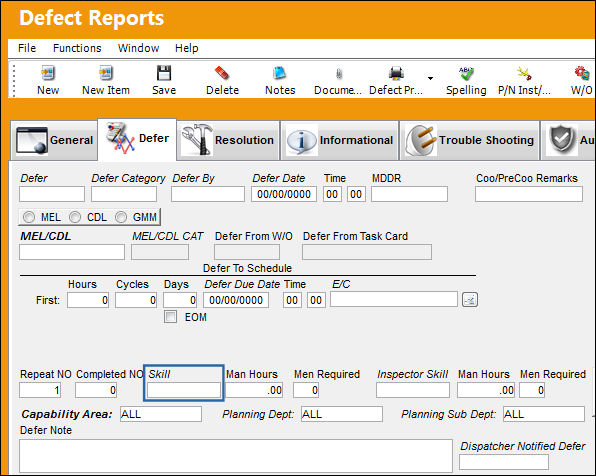Select the MEL radio button

[x=29, y=217]
